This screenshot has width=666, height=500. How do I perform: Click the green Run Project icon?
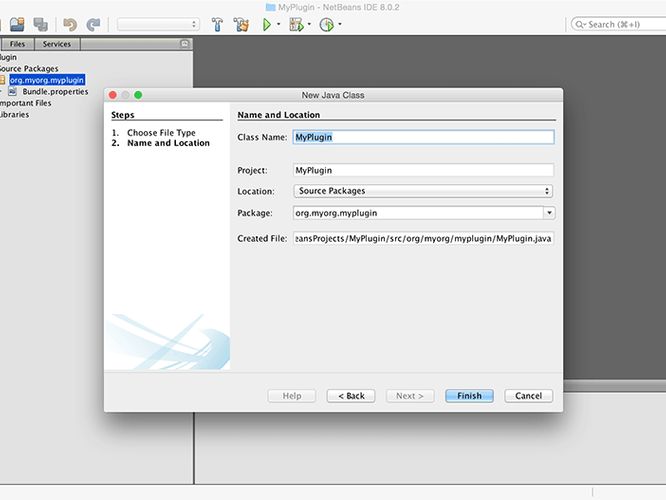[x=267, y=25]
